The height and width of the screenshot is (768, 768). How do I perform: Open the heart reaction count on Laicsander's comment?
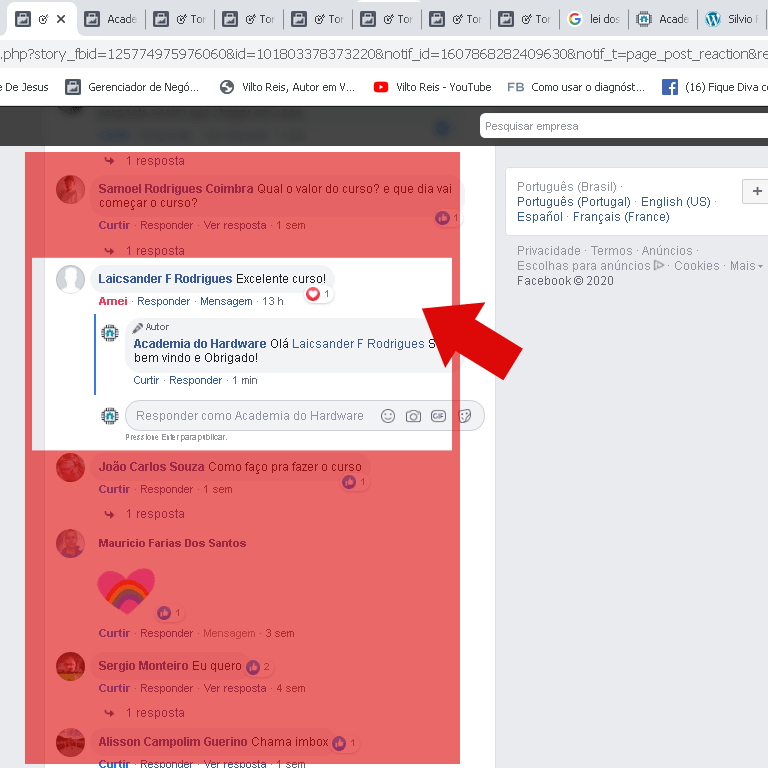tap(319, 294)
